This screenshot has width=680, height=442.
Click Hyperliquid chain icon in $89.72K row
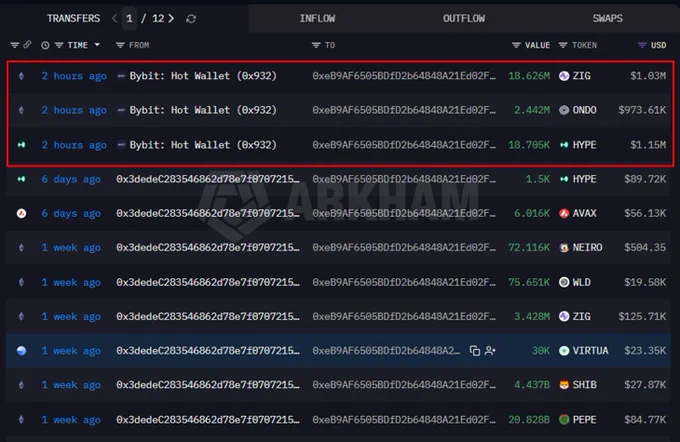tap(21, 179)
